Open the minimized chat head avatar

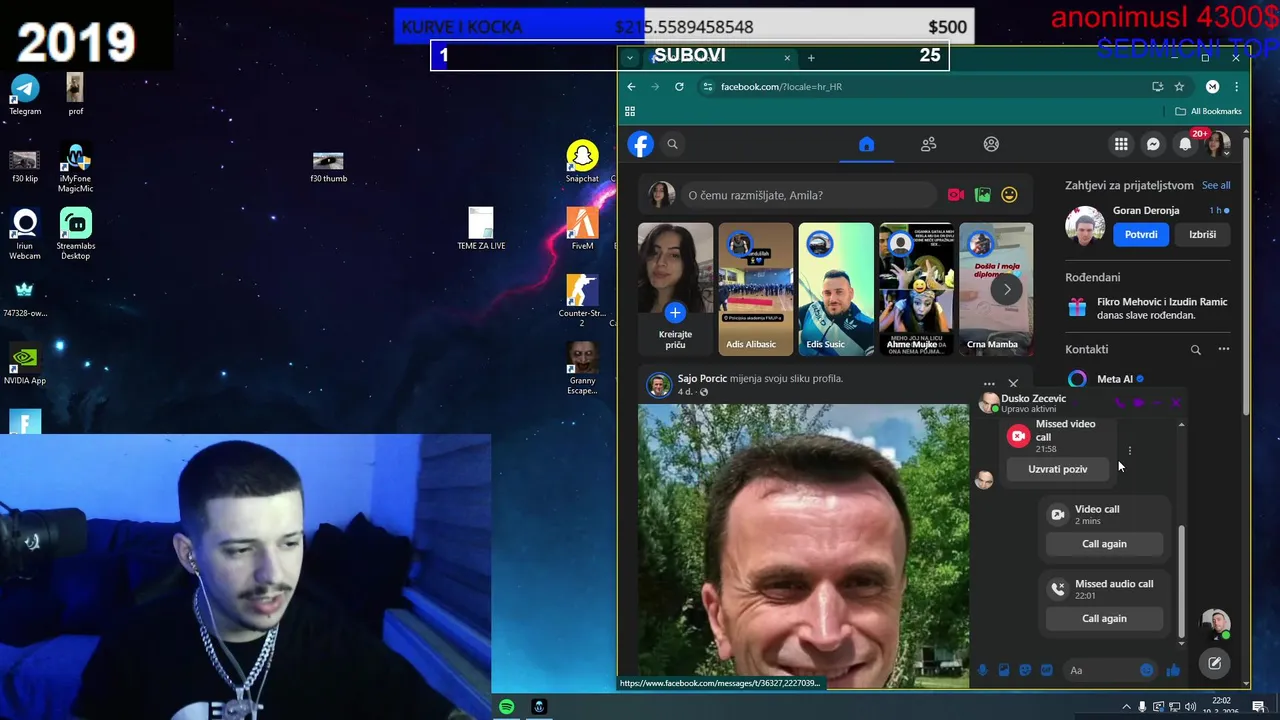click(1215, 624)
